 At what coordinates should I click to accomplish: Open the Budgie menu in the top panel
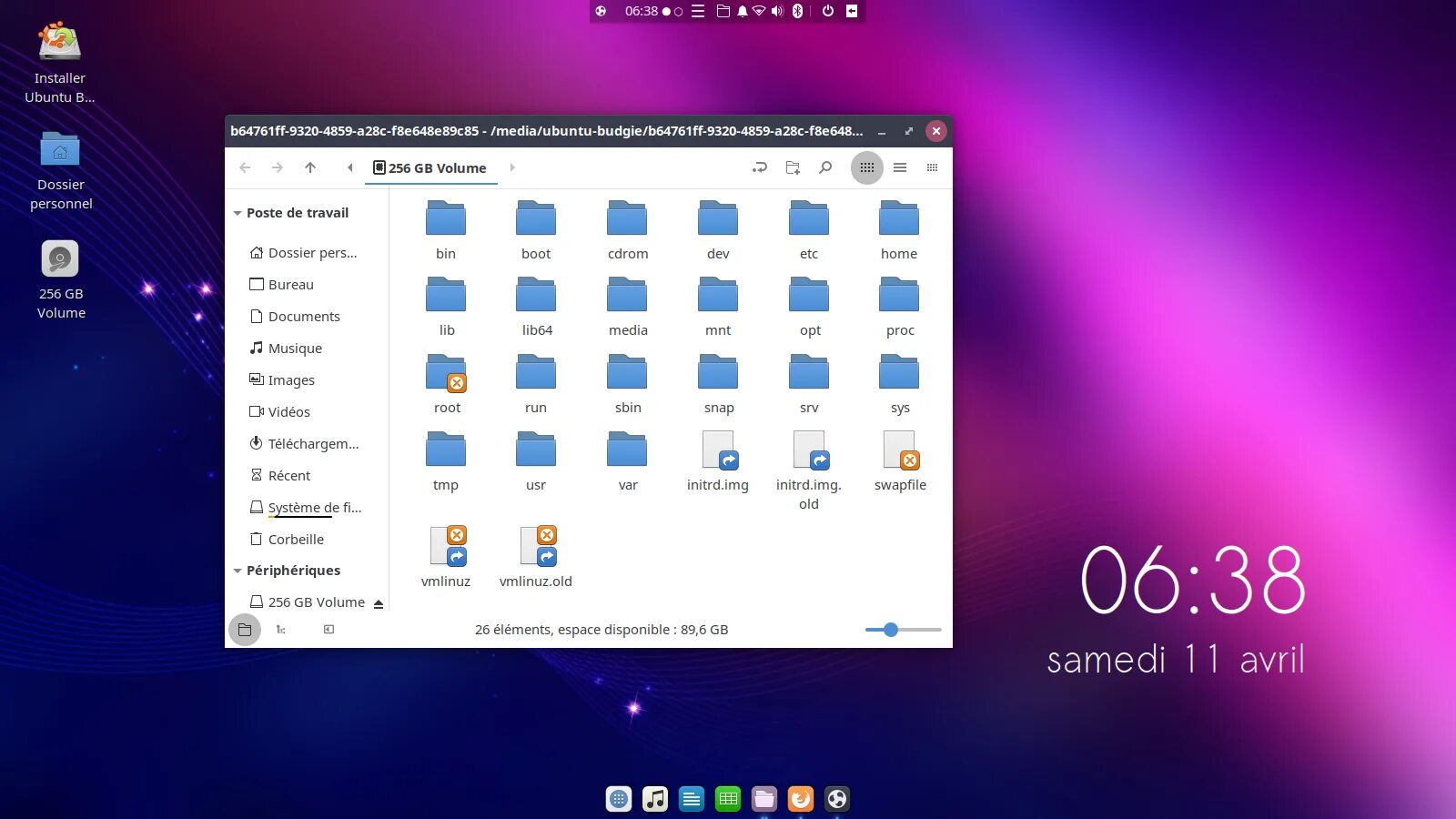coord(601,11)
